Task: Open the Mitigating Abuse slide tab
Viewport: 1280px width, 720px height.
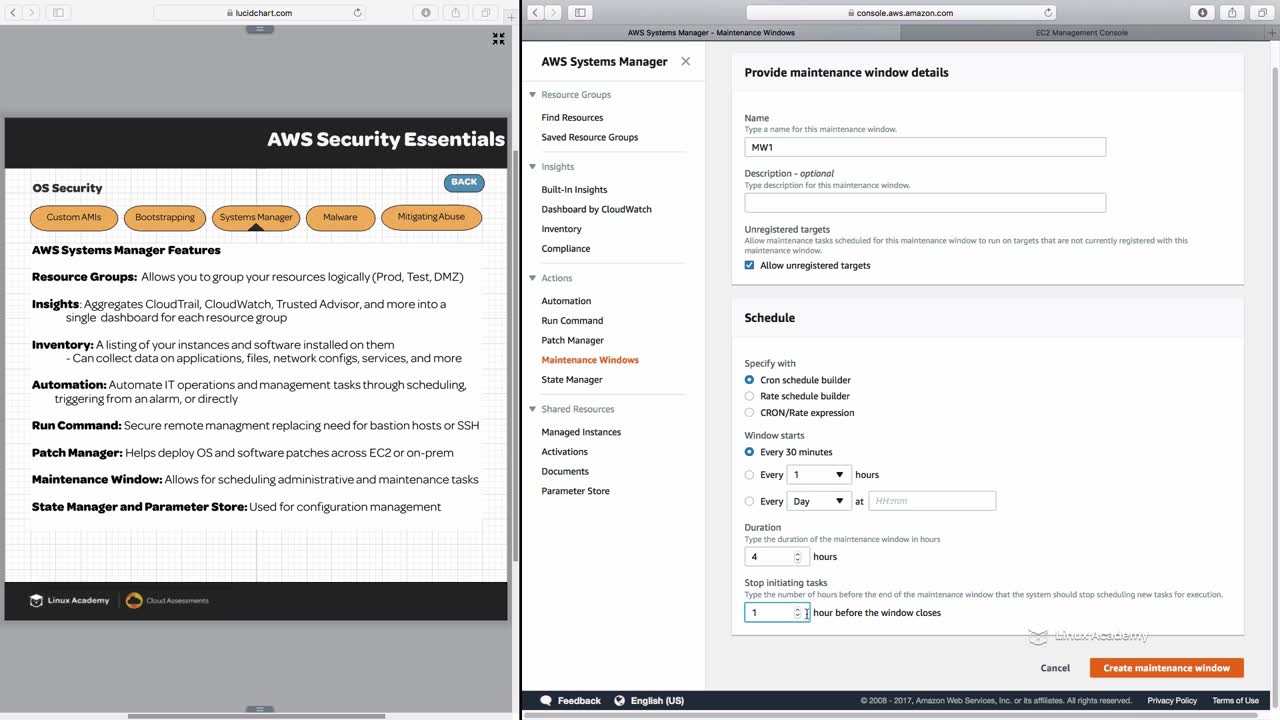Action: click(x=431, y=217)
